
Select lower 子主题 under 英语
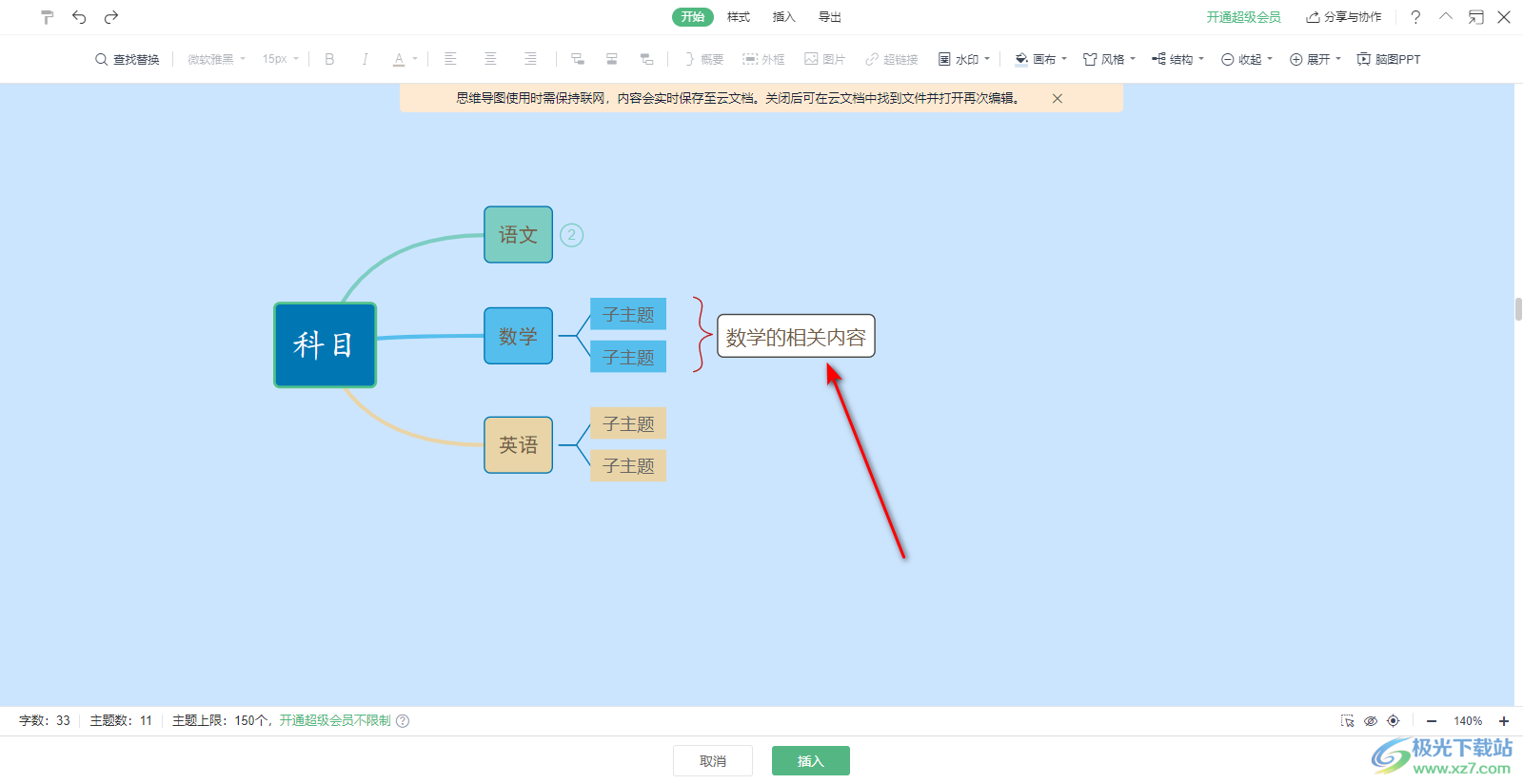(x=628, y=465)
